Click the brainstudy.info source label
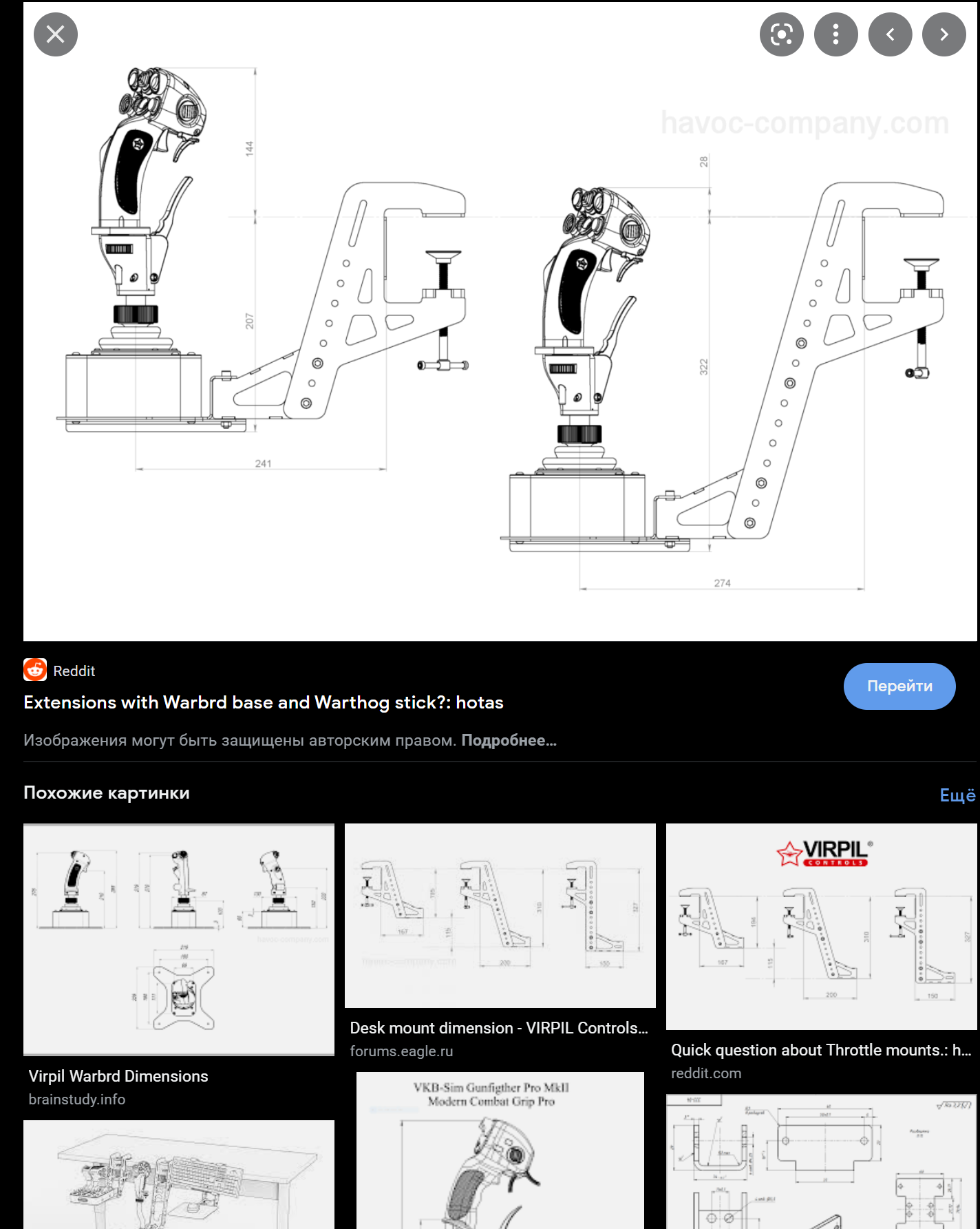Viewport: 980px width, 1229px height. click(77, 1100)
